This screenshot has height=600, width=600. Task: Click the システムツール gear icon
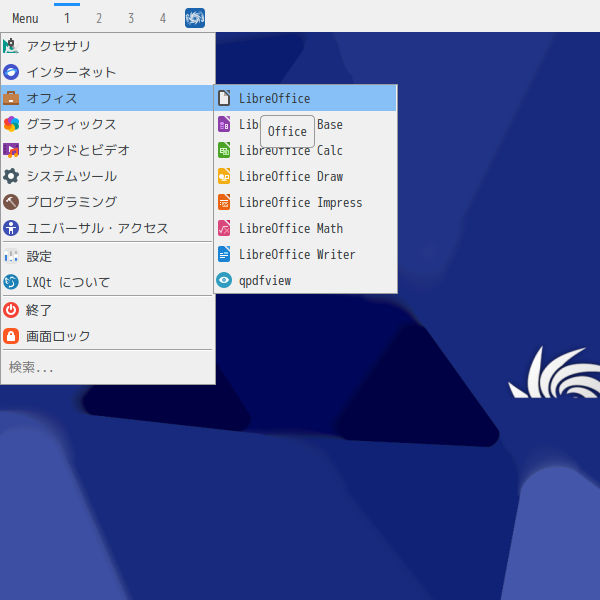[11, 176]
